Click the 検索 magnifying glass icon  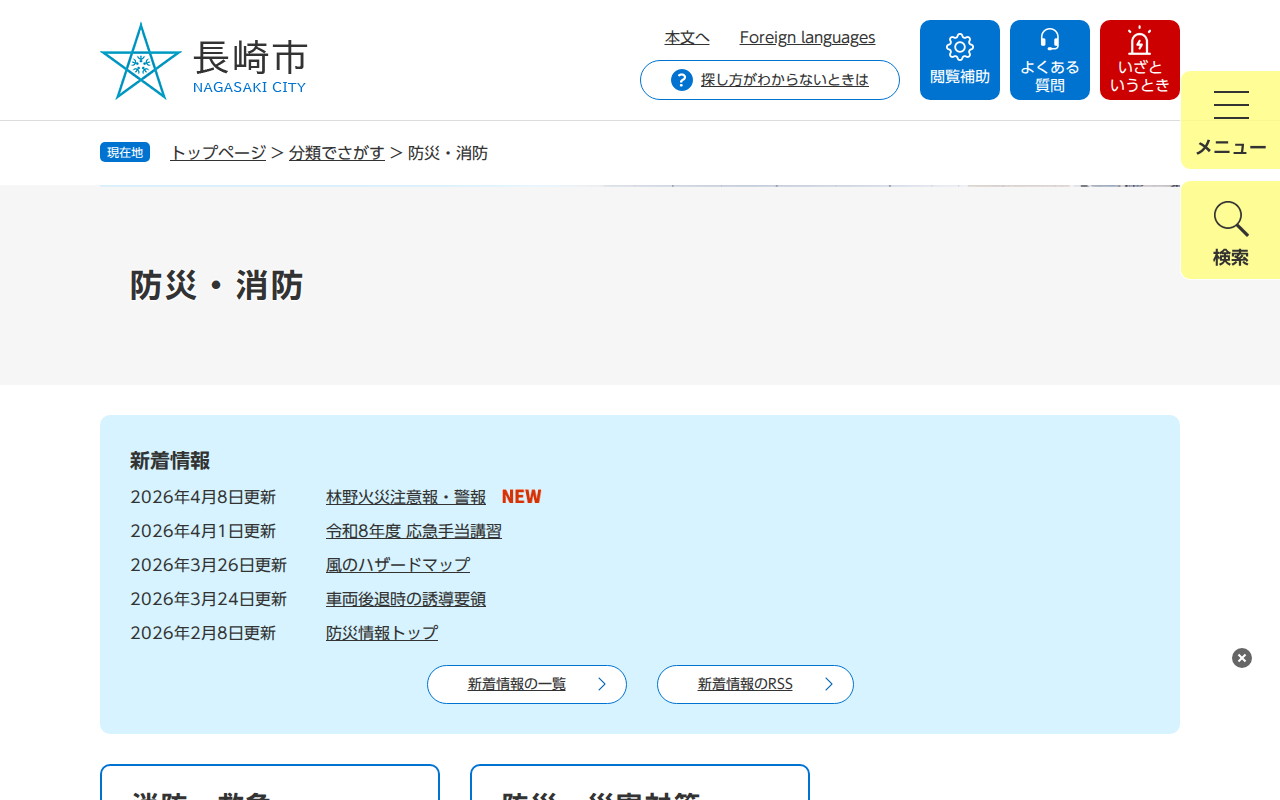pos(1230,219)
